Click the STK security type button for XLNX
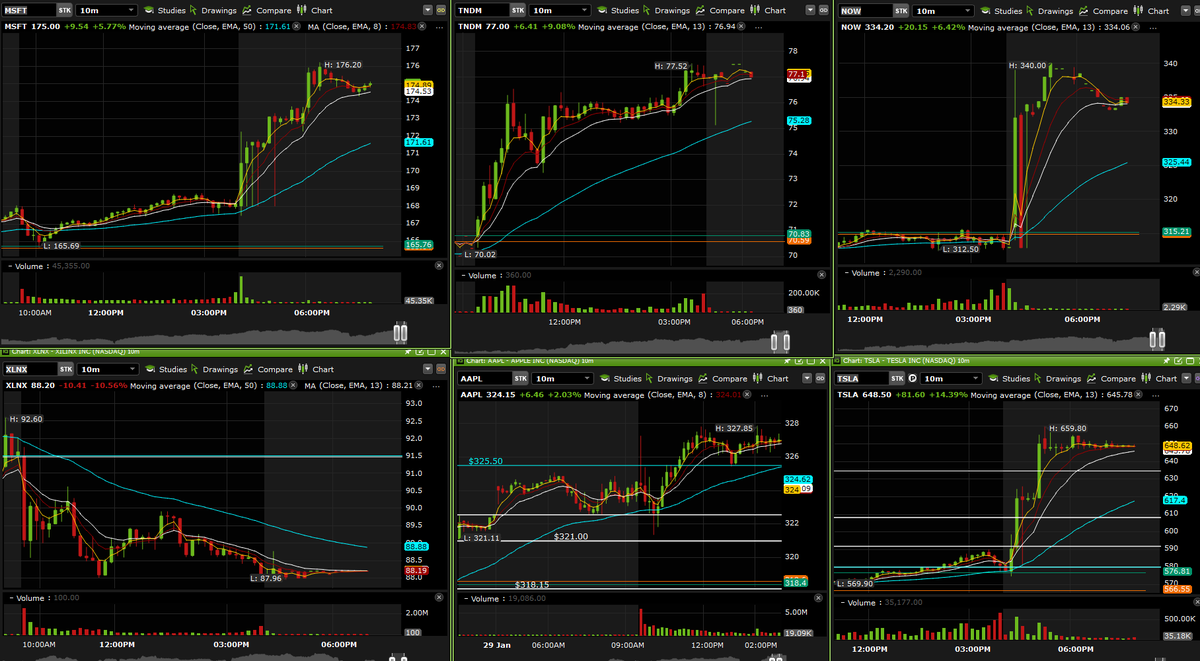1200x661 pixels. pyautogui.click(x=66, y=369)
